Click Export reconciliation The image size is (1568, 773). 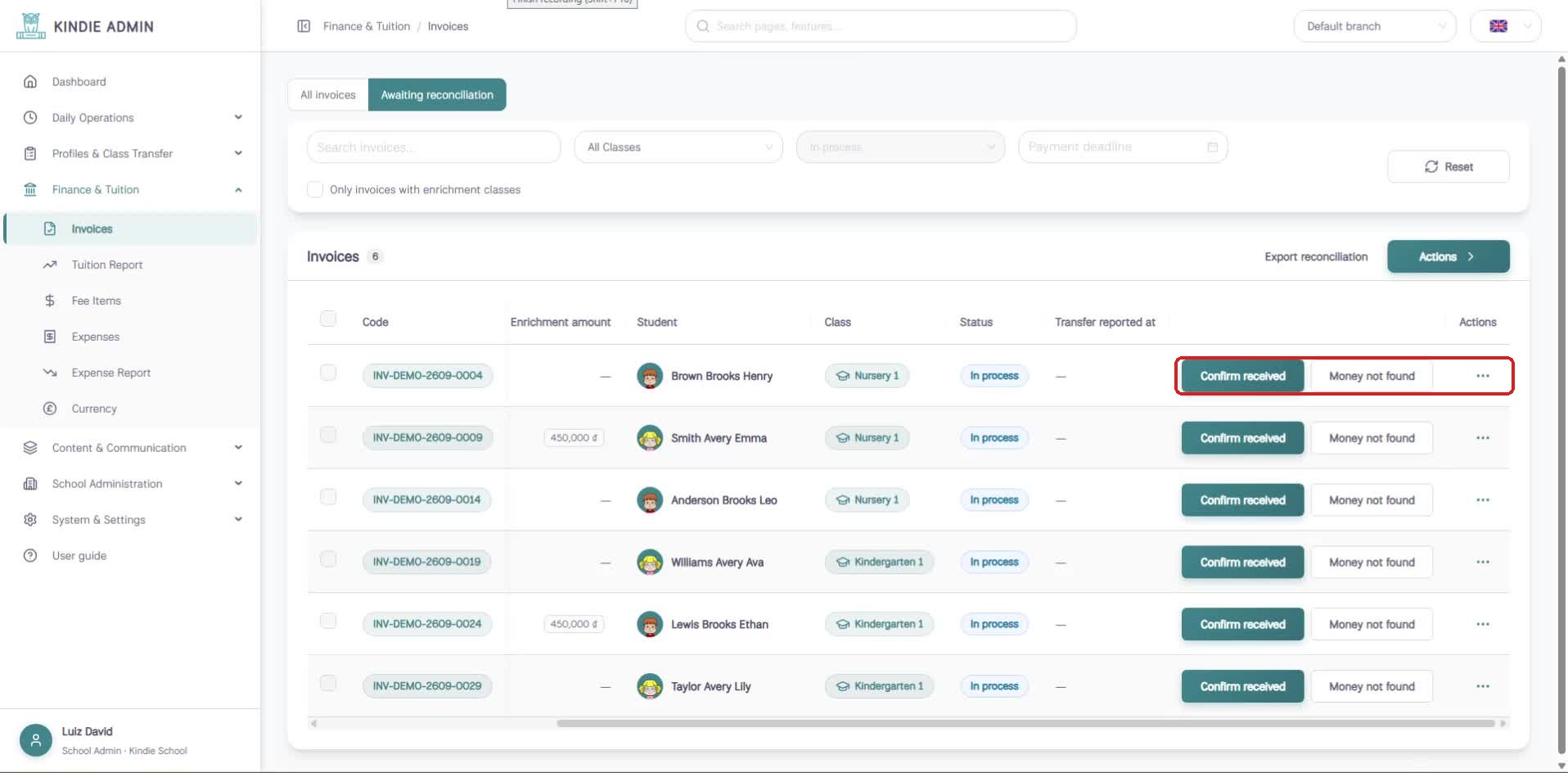1316,256
